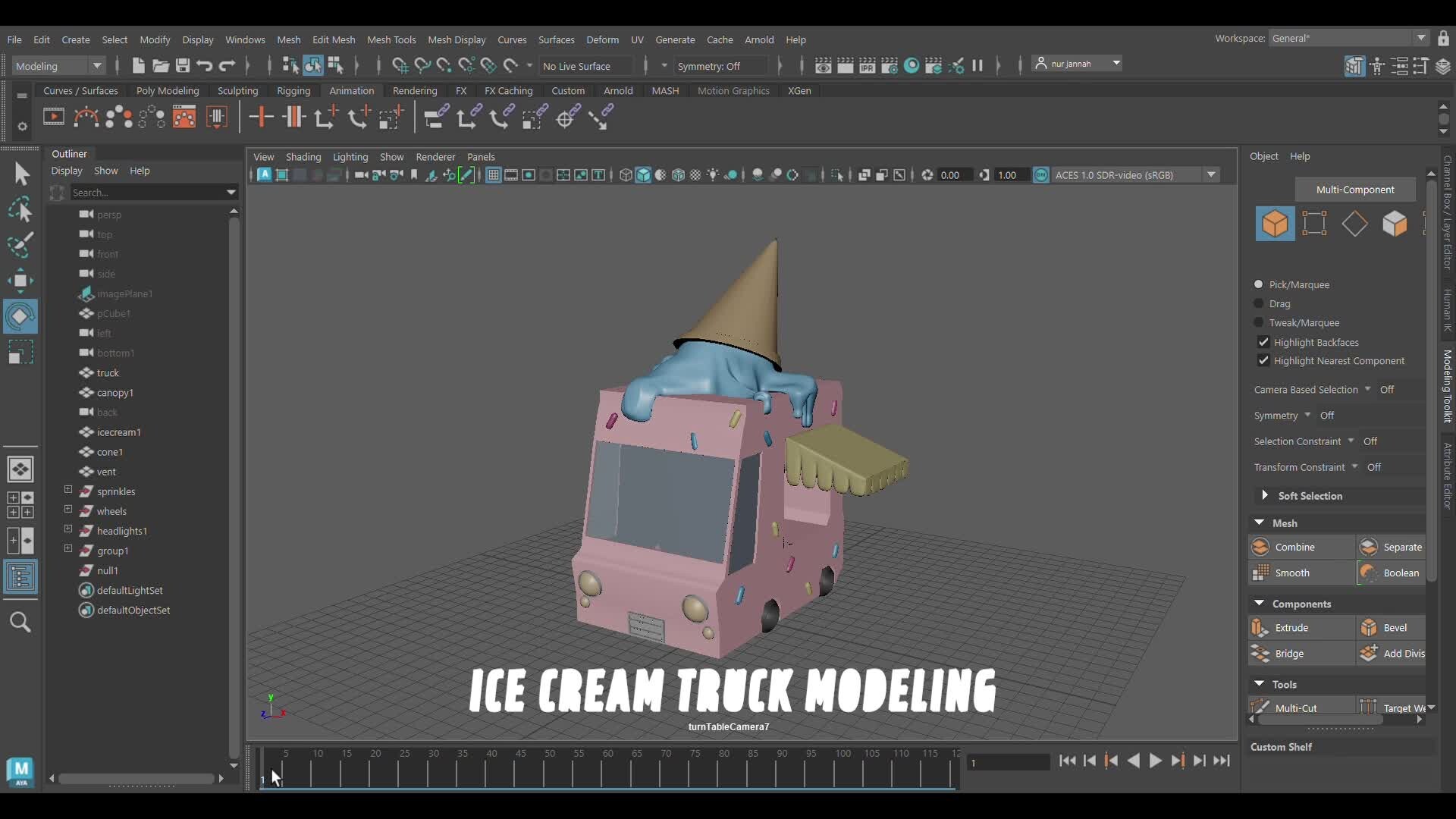1456x819 pixels.
Task: Pick the Select tool arrow icon
Action: pos(20,174)
